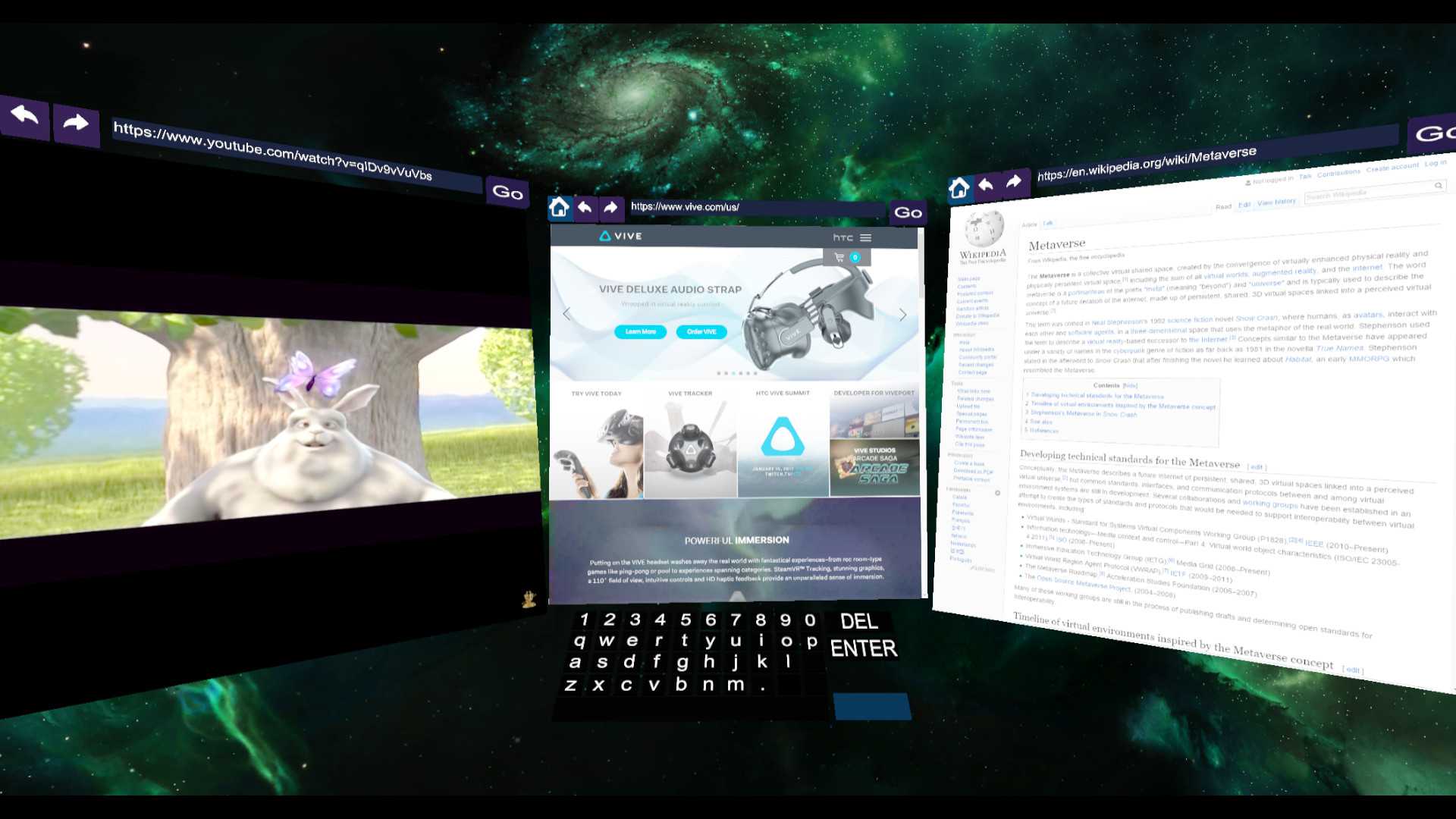1456x819 pixels.
Task: Open Vive Studios Arcade Saga tile
Action: coord(874,468)
